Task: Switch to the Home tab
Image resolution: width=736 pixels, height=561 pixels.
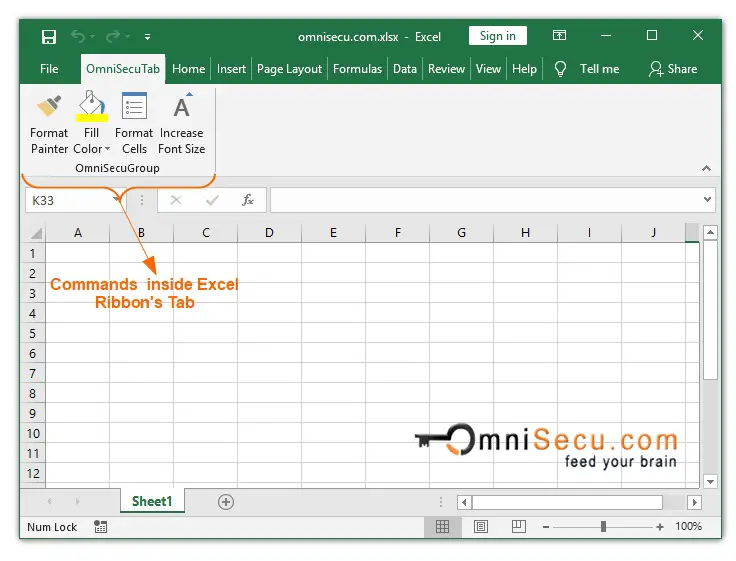Action: point(189,69)
